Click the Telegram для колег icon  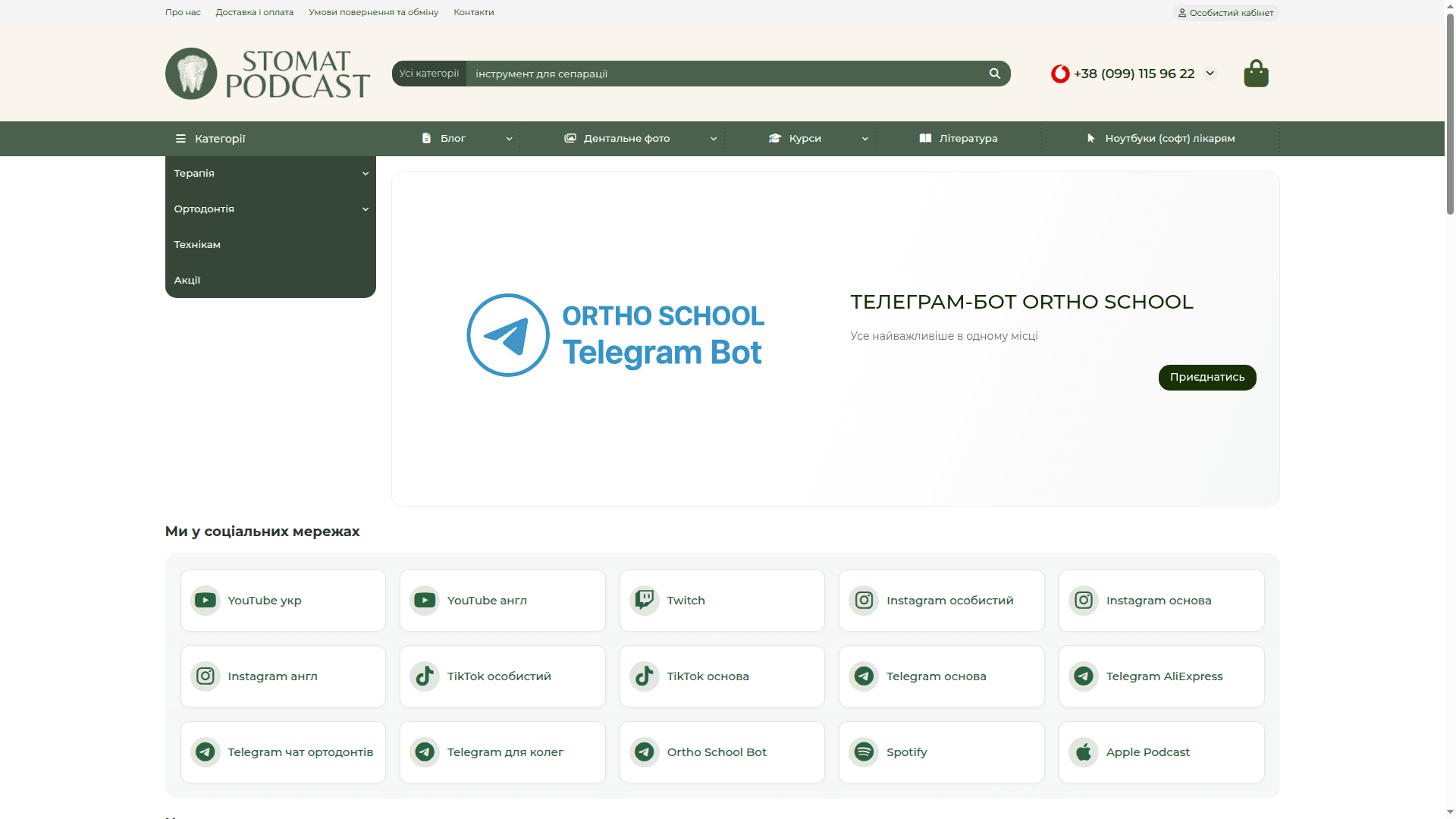click(x=425, y=752)
